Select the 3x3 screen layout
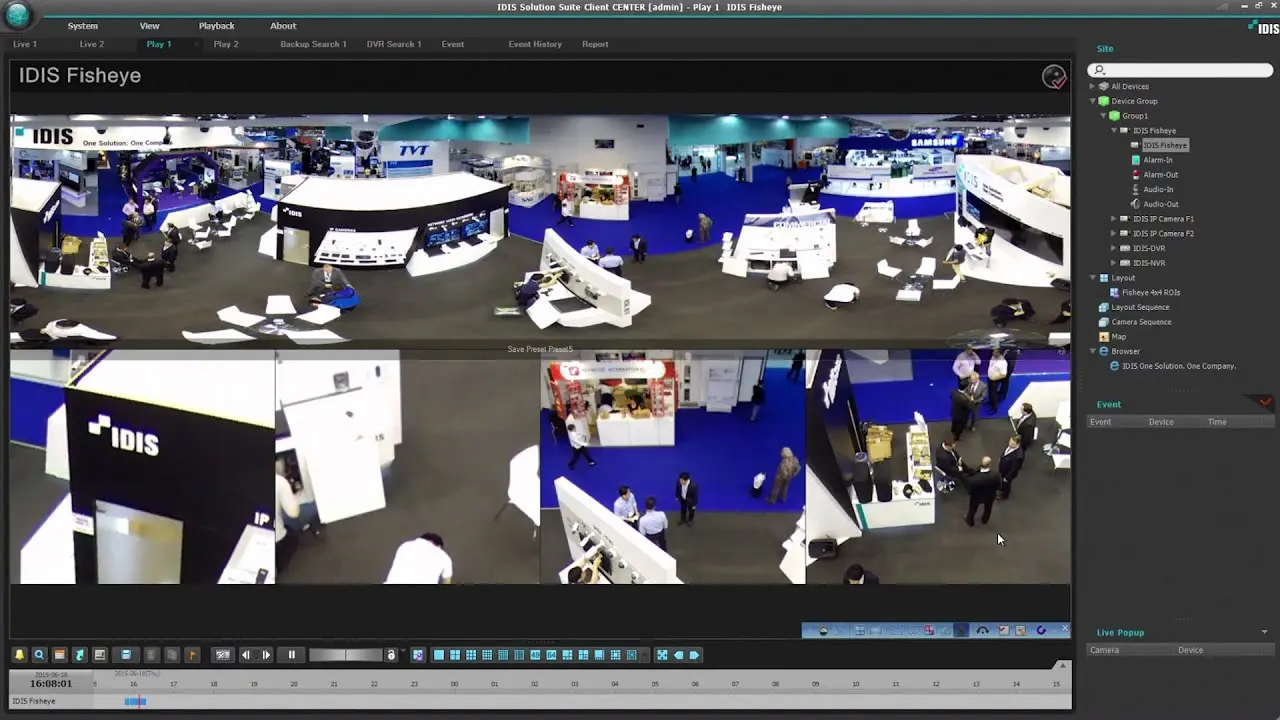This screenshot has height=720, width=1280. click(471, 655)
